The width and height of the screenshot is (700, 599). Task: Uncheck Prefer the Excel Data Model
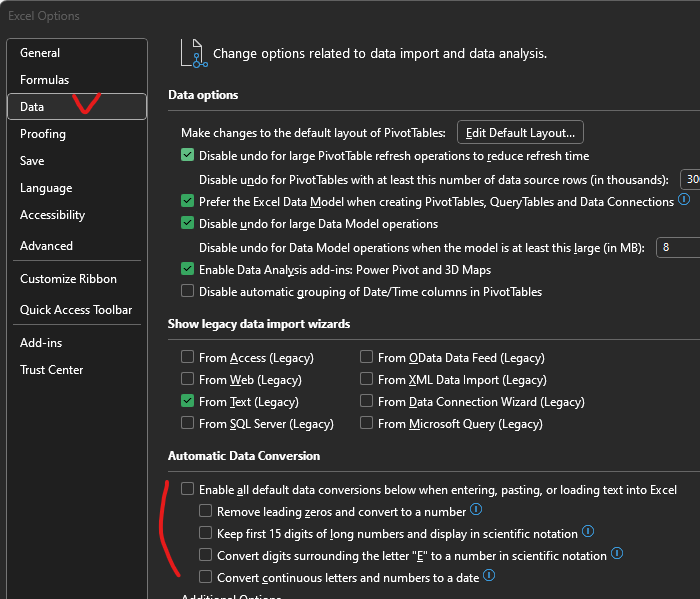[188, 201]
